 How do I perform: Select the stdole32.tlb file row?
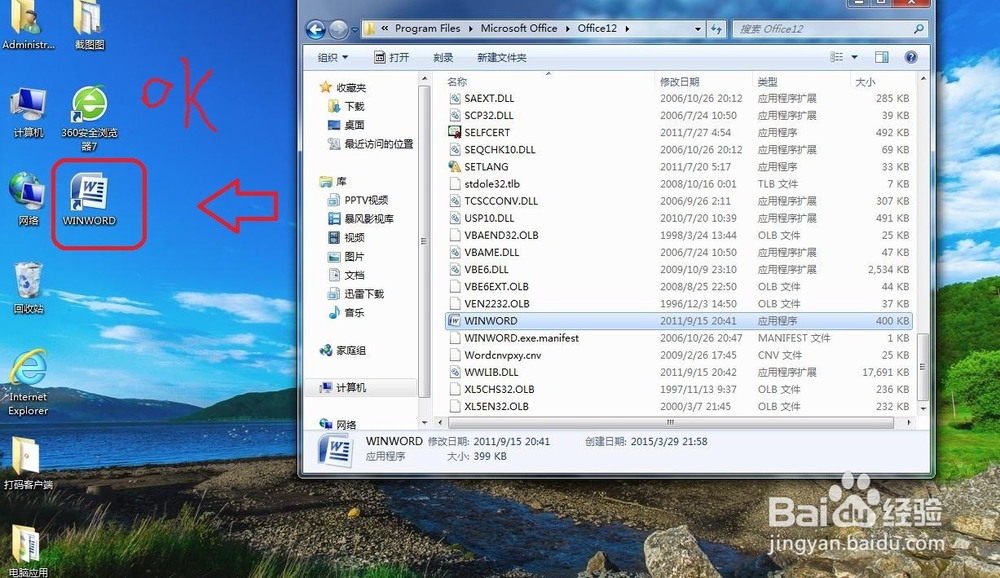pos(680,184)
